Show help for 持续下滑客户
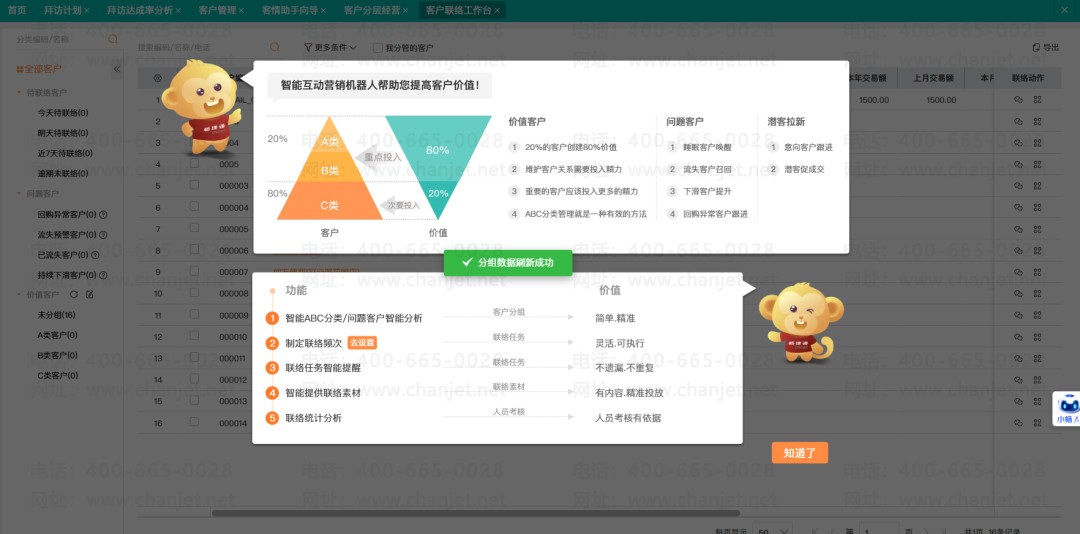Screen dimensions: 1080x534 103,275
